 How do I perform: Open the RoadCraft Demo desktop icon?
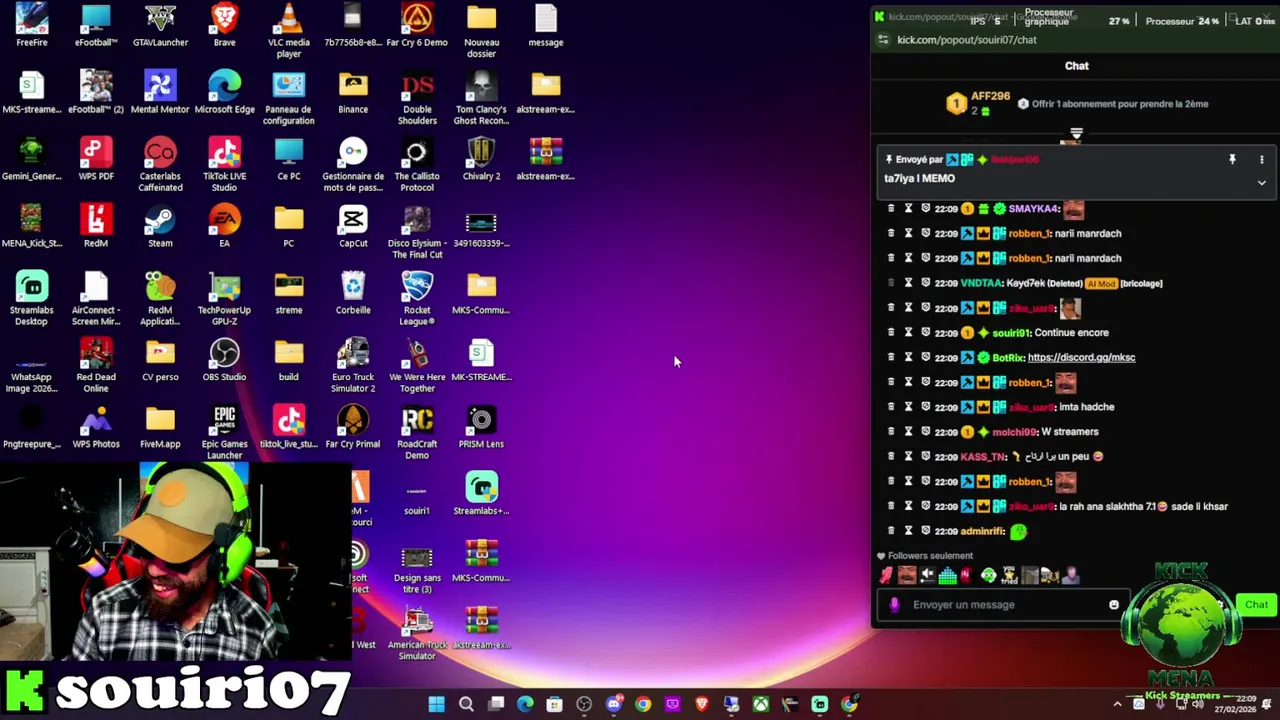[417, 433]
